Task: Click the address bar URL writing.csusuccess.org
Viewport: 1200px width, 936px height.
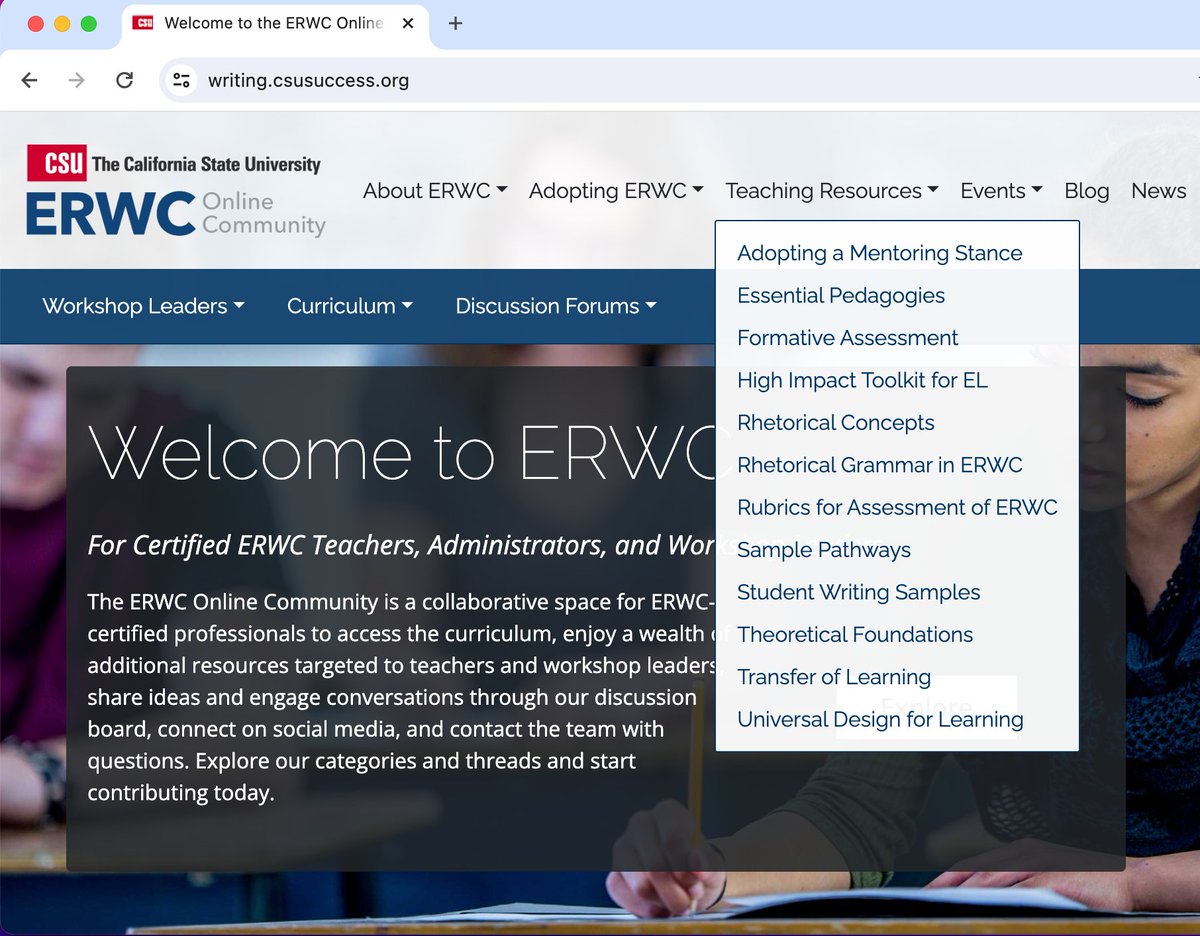Action: pos(308,81)
